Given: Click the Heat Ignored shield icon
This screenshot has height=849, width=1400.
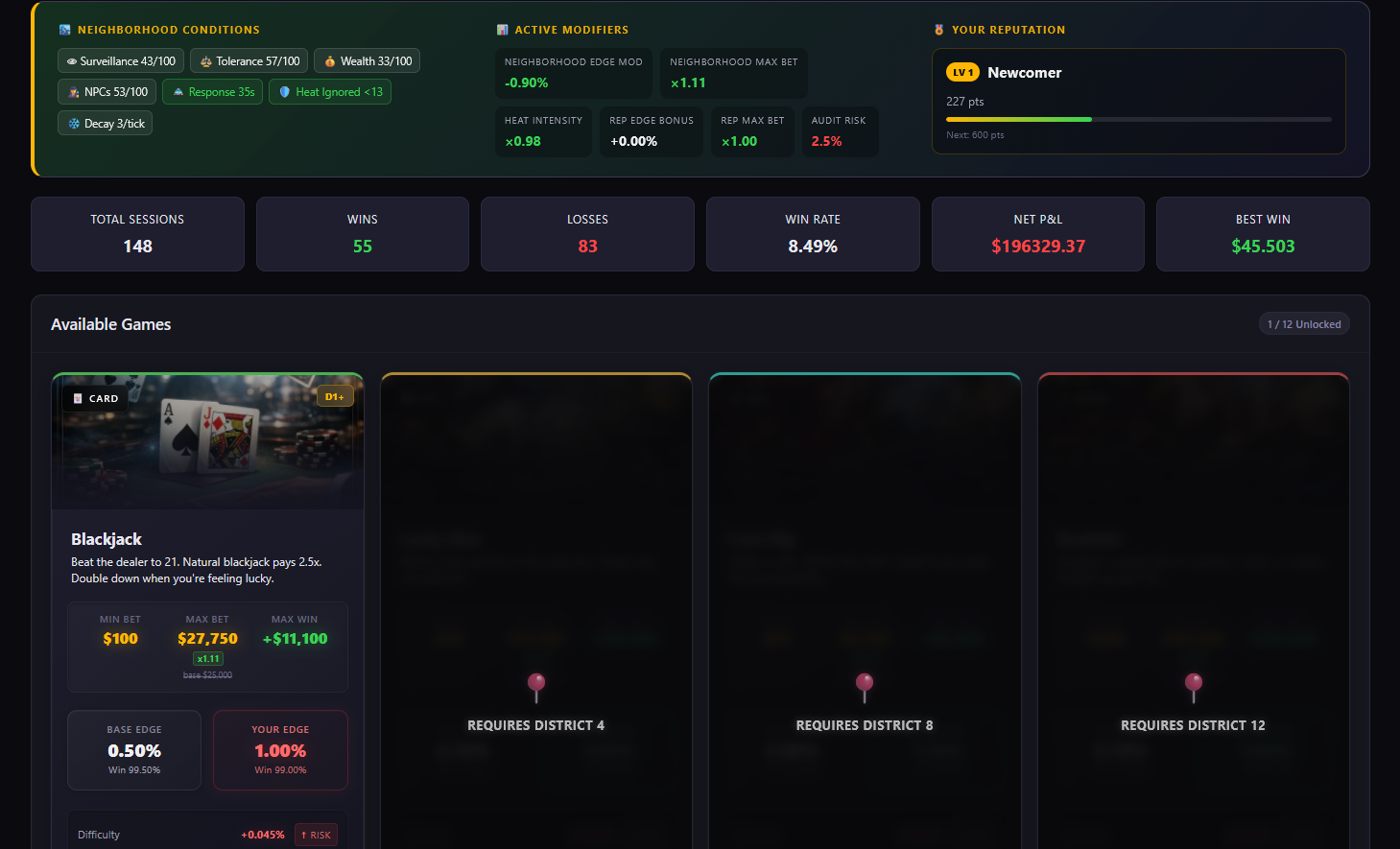Looking at the screenshot, I should 284,92.
